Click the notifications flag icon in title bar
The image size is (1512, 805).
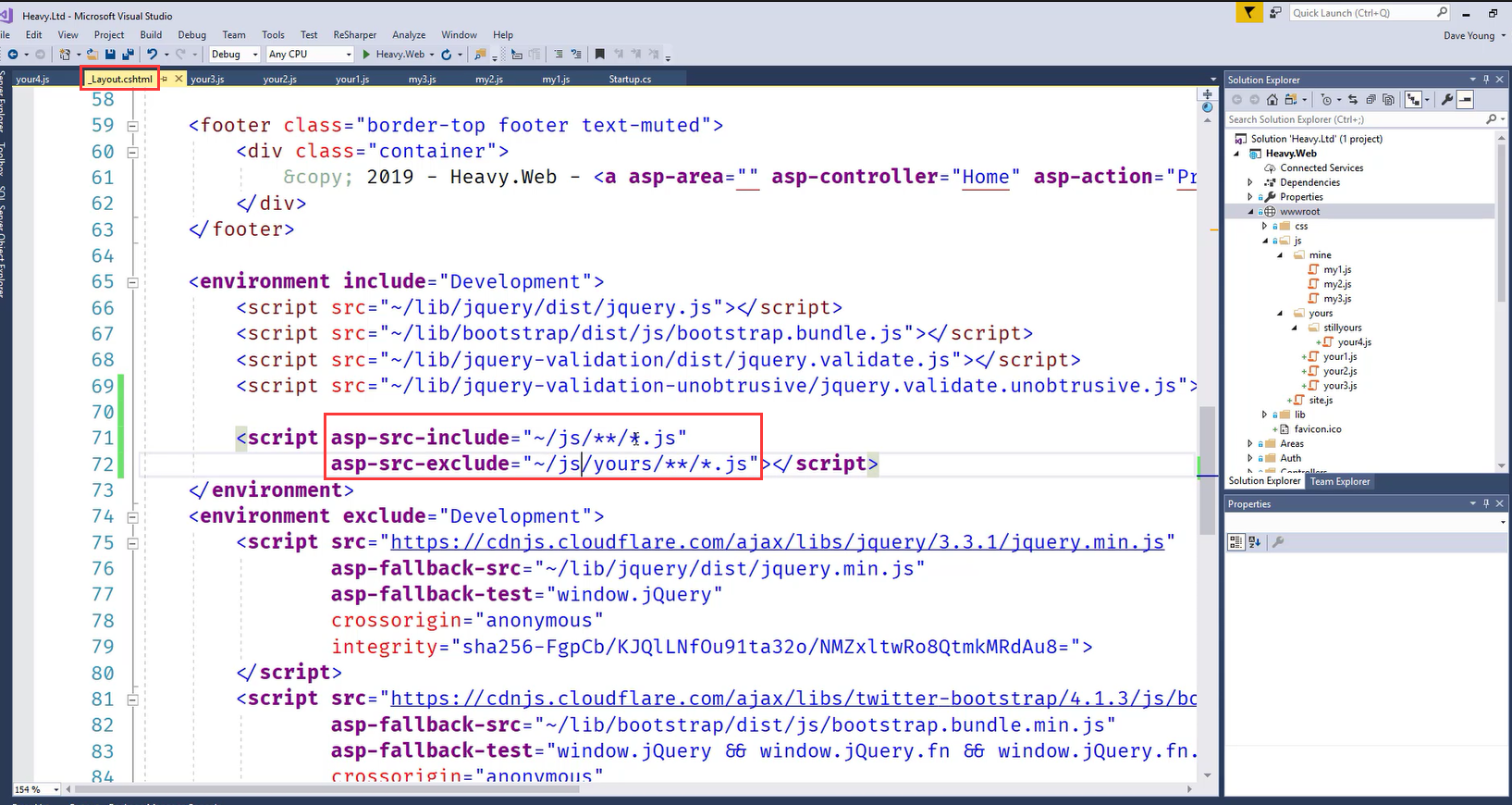point(1249,12)
